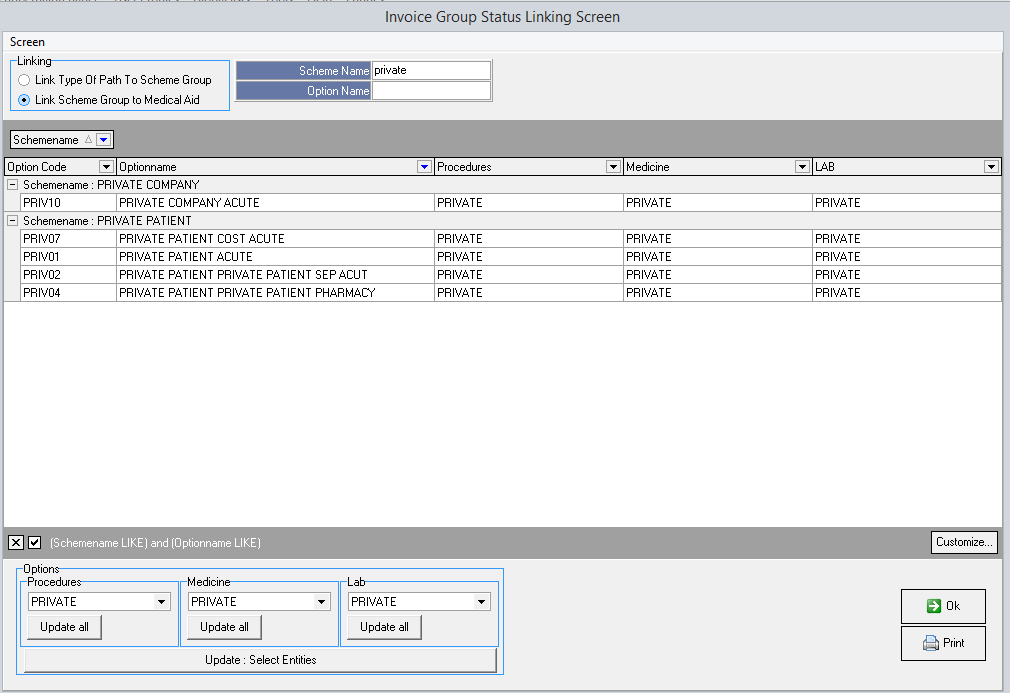Viewport: 1010px width, 693px height.
Task: Open the Optionname column filter dropdown
Action: [424, 167]
